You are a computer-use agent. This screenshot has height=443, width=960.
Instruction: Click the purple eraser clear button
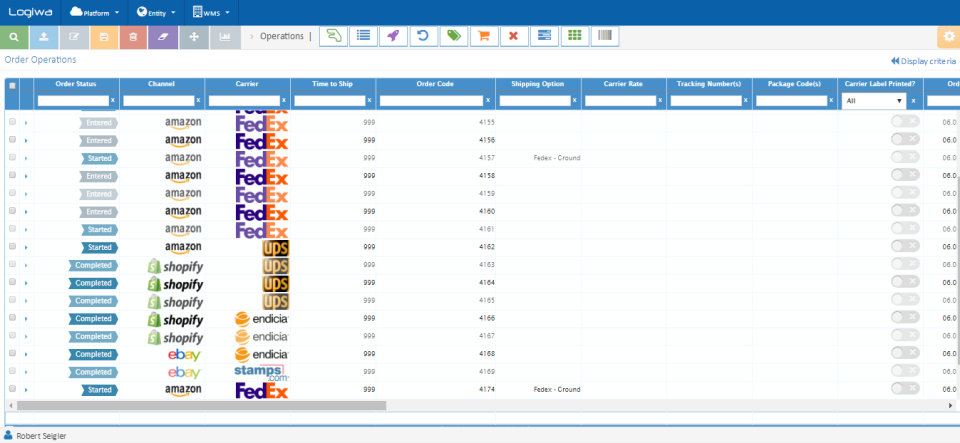(x=163, y=37)
